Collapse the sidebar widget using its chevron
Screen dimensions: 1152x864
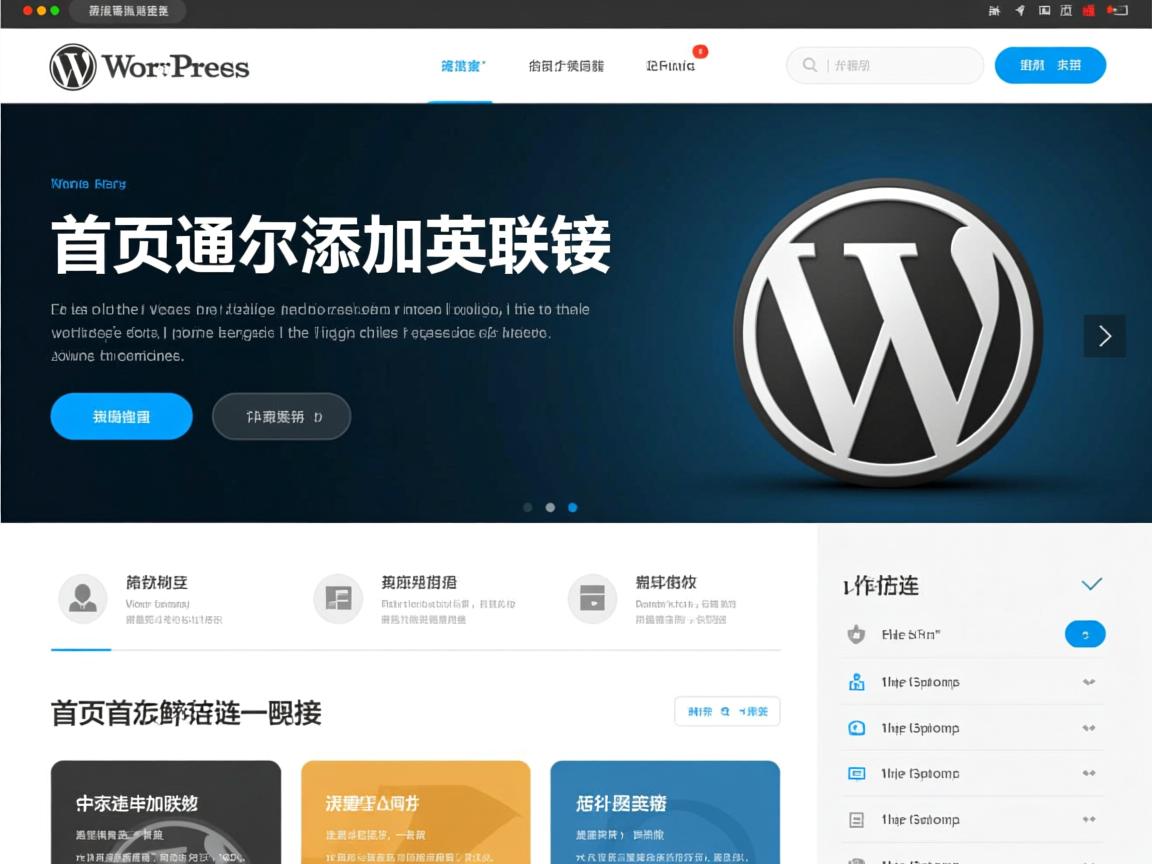pos(1092,584)
